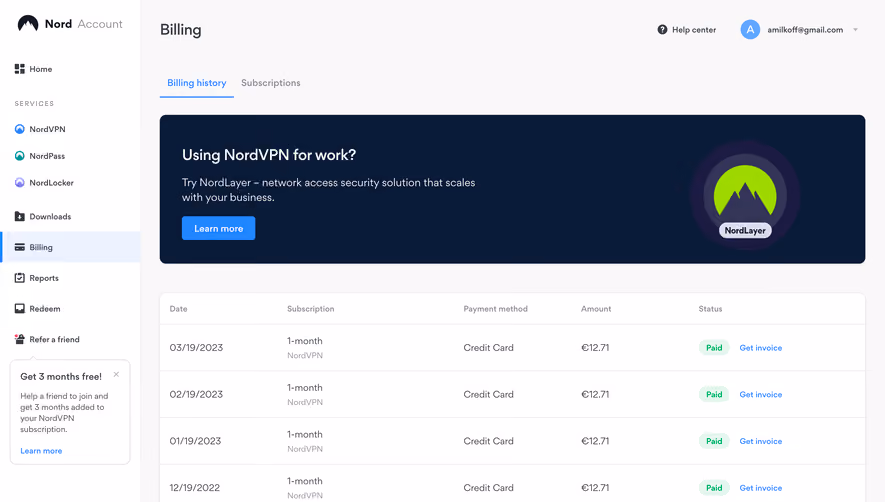
Task: Click the Refer a friend gift icon
Action: click(20, 339)
